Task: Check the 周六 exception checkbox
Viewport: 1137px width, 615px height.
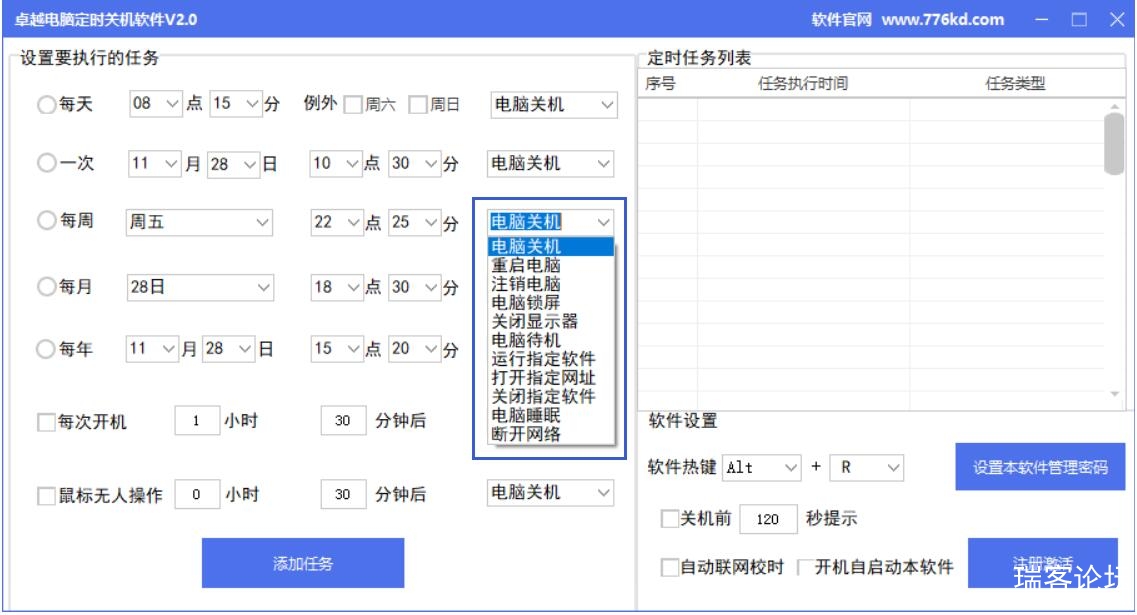Action: (x=353, y=104)
